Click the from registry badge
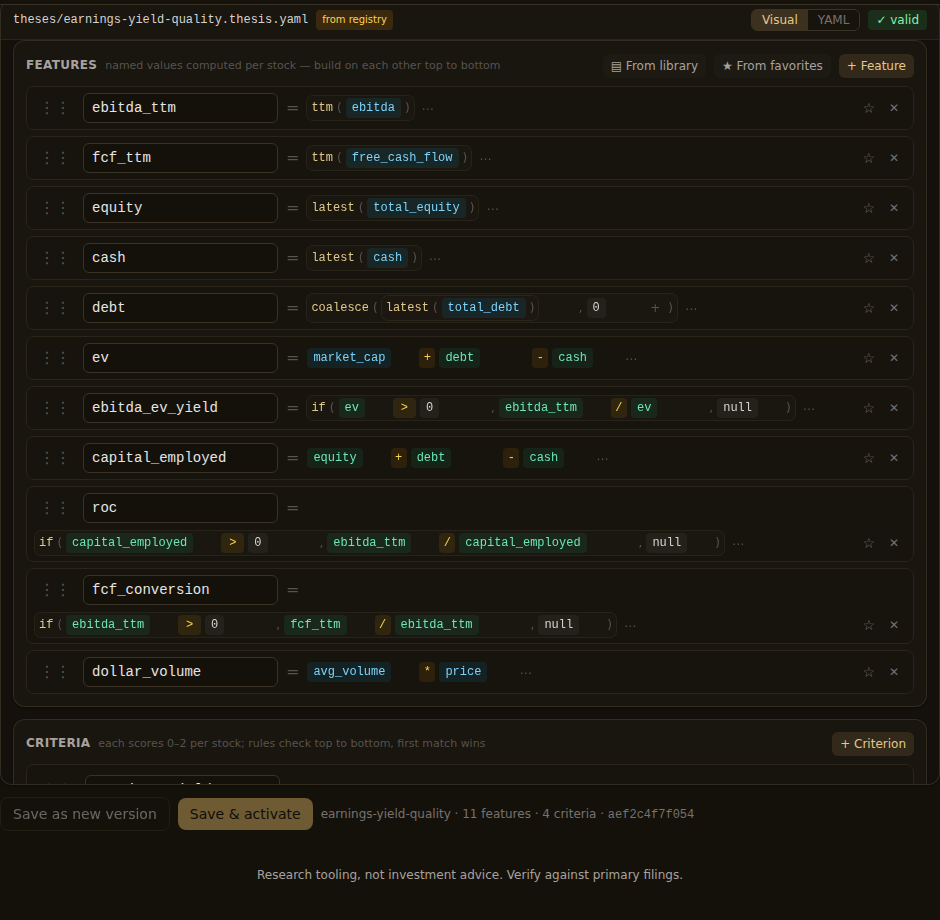940x920 pixels. click(354, 20)
